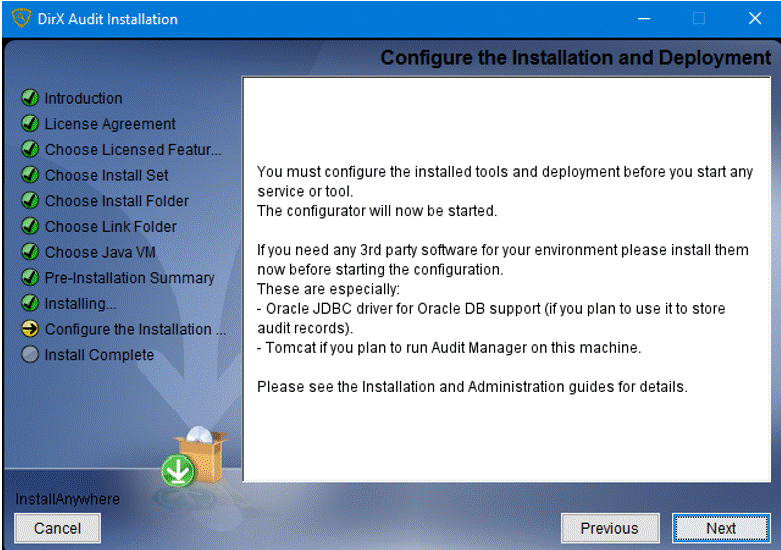Click the checkmark icon beside Choose Install Set
The height and width of the screenshot is (550, 781).
(30, 175)
